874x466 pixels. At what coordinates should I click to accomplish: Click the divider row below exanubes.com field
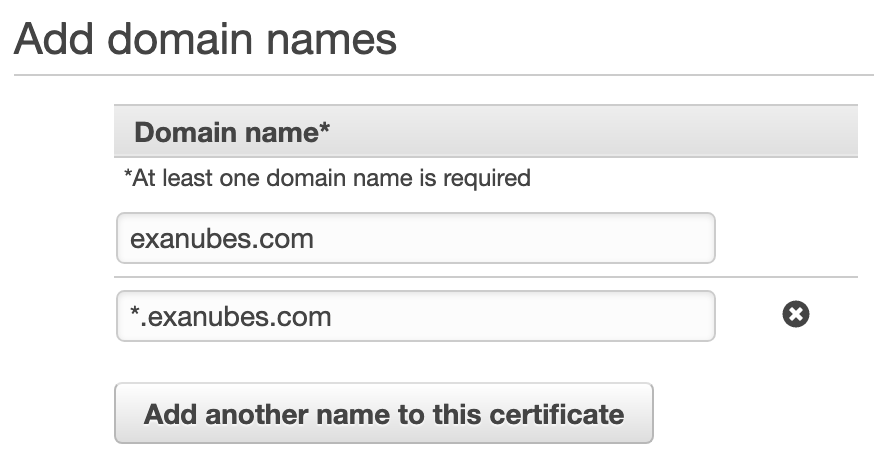tap(485, 276)
